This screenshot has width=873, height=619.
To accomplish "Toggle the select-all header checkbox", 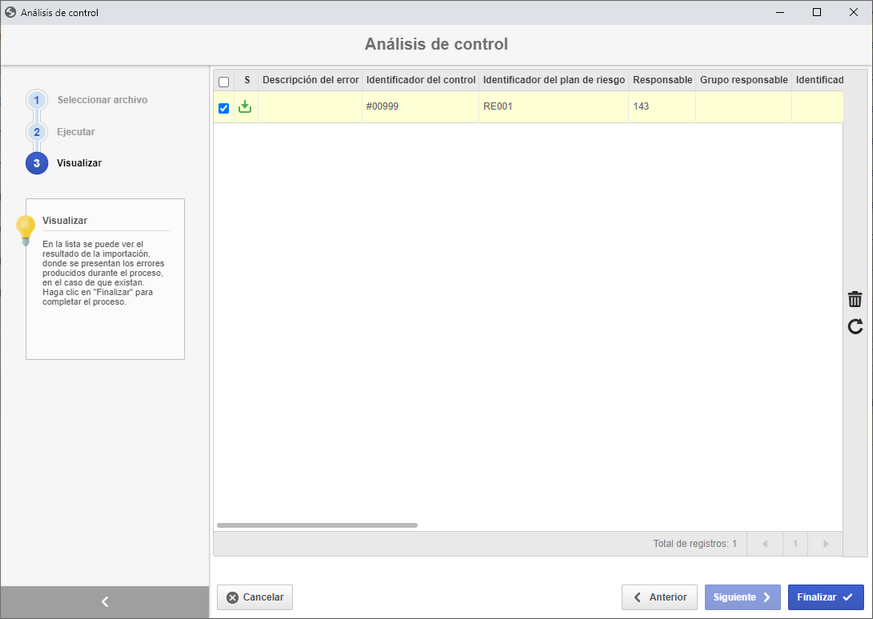I will tap(224, 82).
